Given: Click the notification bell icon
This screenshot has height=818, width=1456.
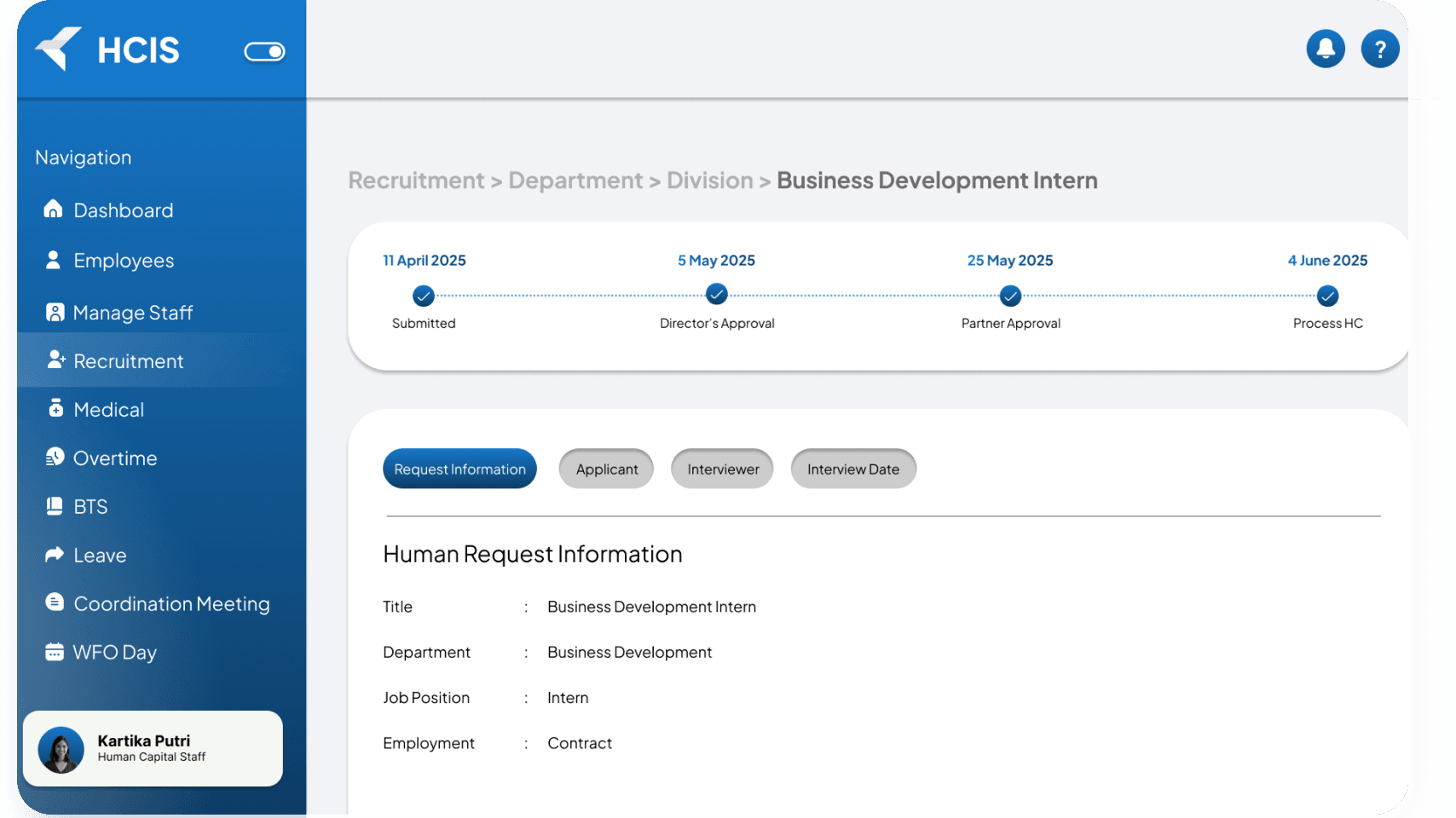Looking at the screenshot, I should point(1326,49).
